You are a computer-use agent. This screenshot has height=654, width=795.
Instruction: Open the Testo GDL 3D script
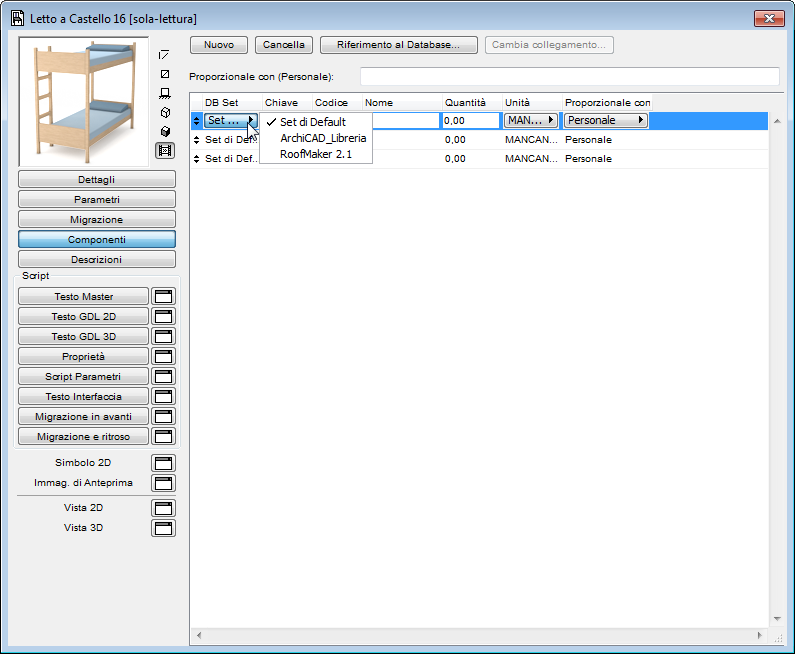[x=84, y=336]
